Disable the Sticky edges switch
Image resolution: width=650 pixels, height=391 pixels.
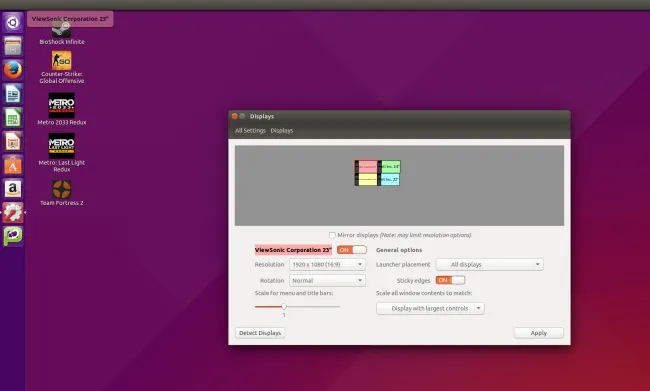450,280
